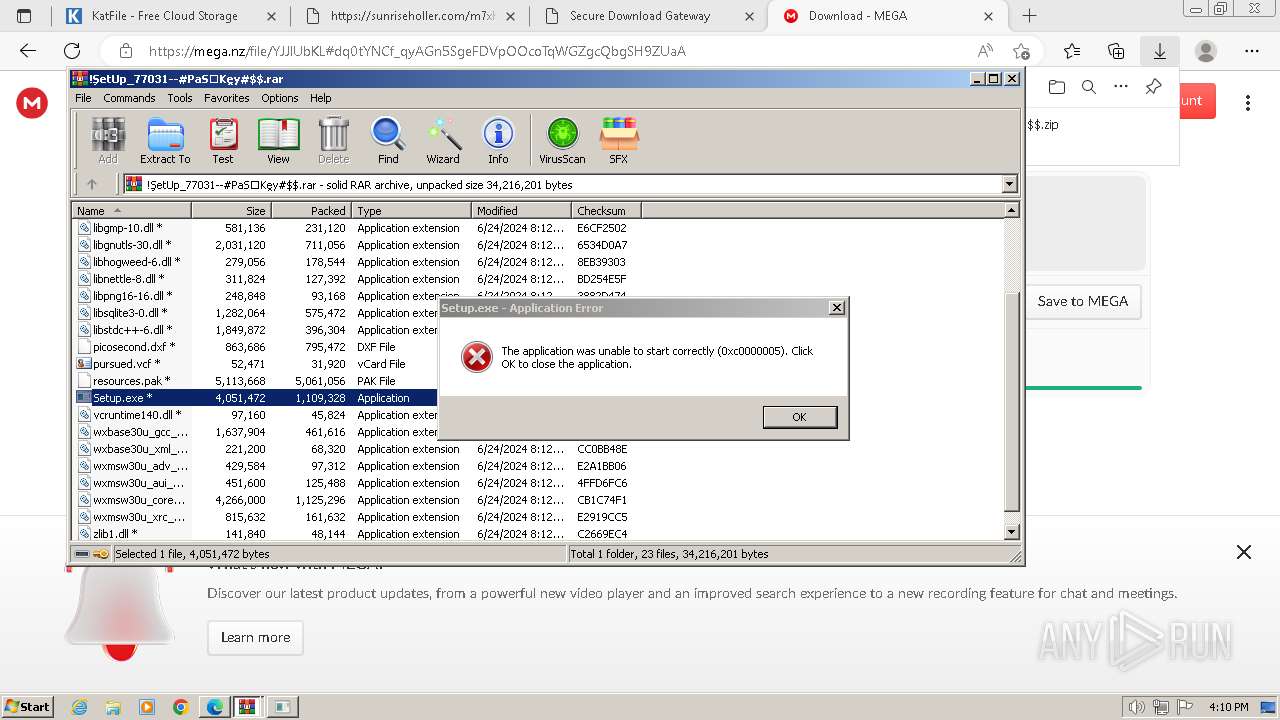Open File Explorer from taskbar
Viewport: 1280px width, 720px height.
[113, 707]
